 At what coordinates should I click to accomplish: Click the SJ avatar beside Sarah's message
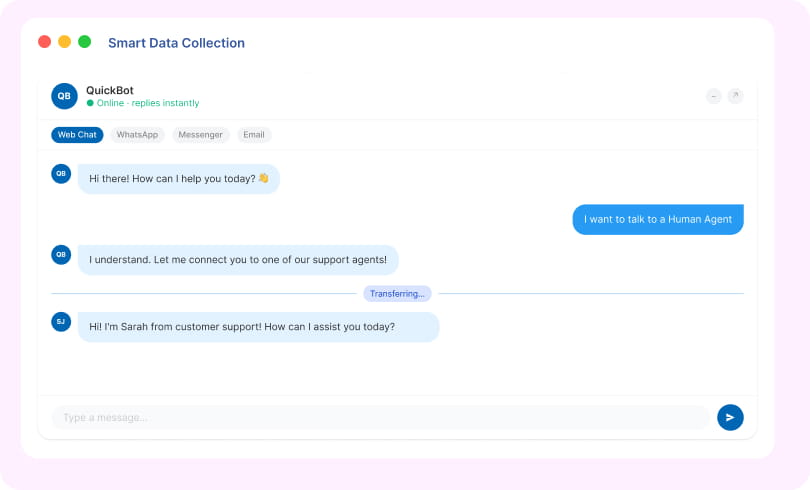click(x=61, y=322)
